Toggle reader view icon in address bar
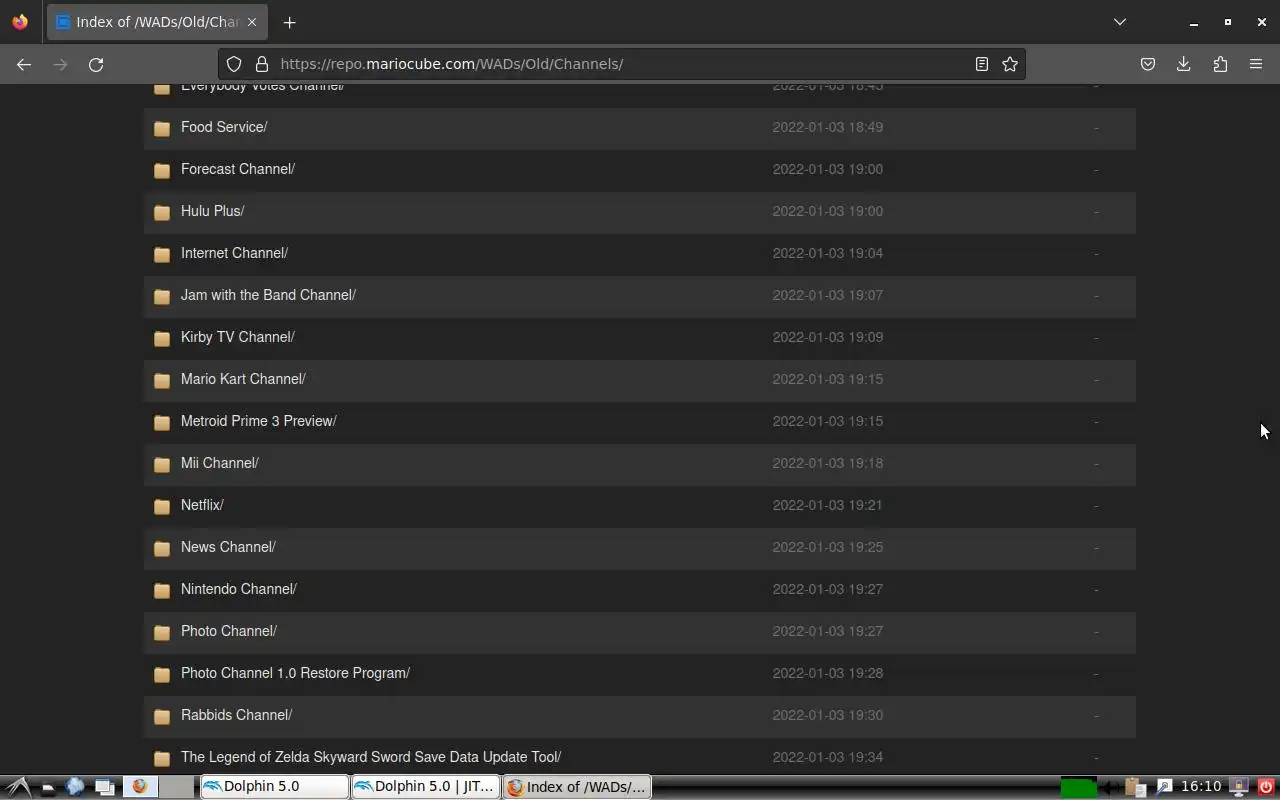This screenshot has width=1280, height=800. [982, 64]
